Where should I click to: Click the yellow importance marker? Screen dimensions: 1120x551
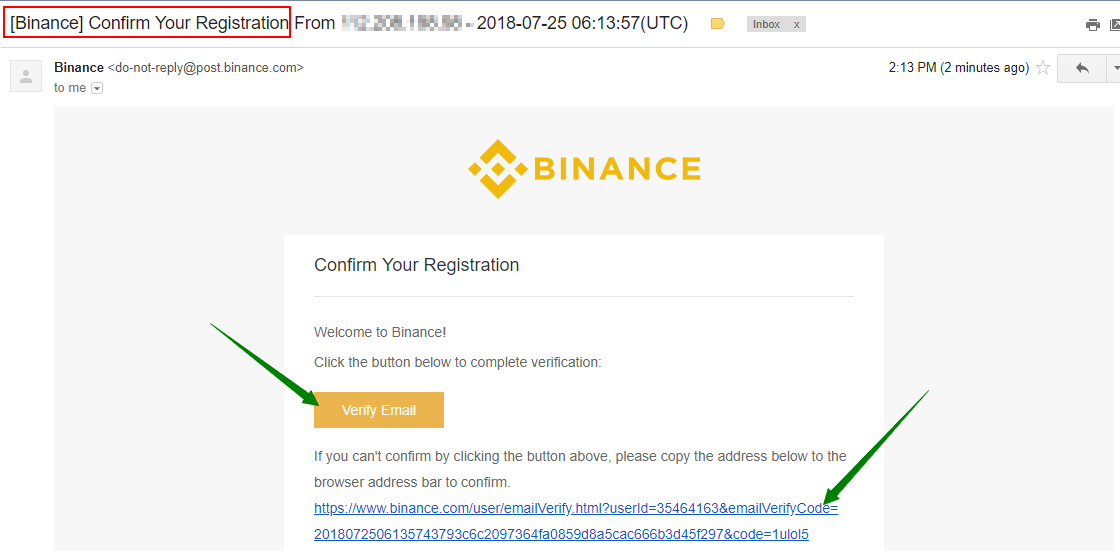718,24
